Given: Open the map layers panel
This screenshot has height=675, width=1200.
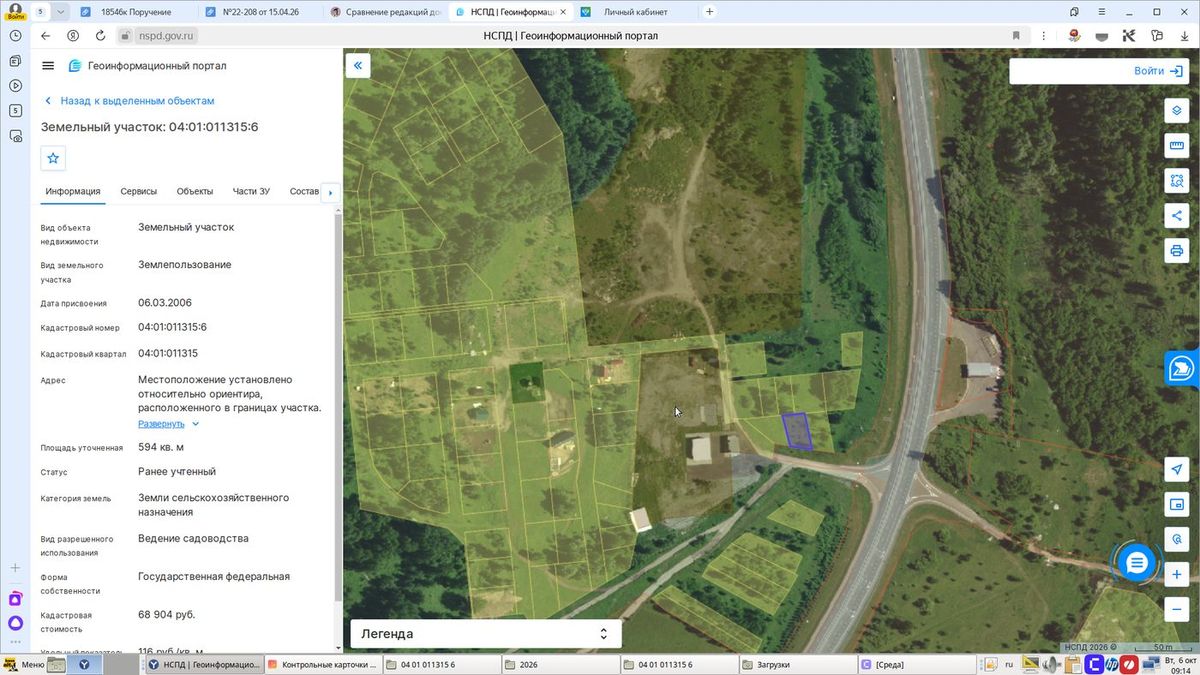Looking at the screenshot, I should tap(1176, 110).
